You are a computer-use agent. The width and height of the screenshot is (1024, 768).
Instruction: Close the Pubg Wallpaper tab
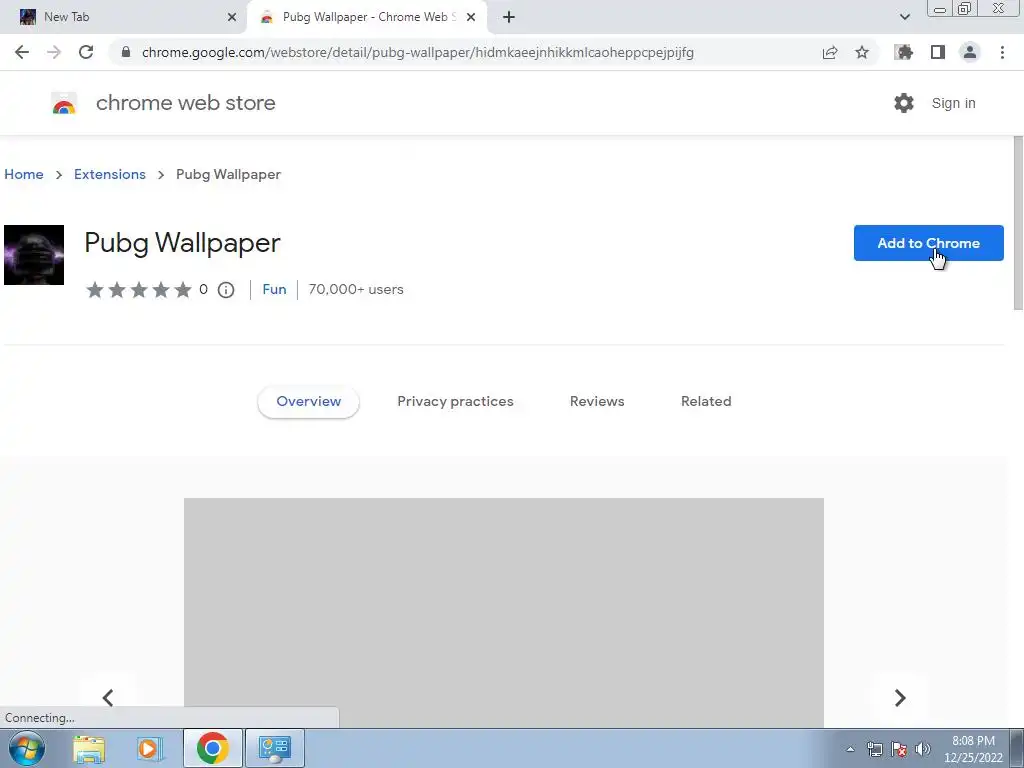tap(471, 17)
